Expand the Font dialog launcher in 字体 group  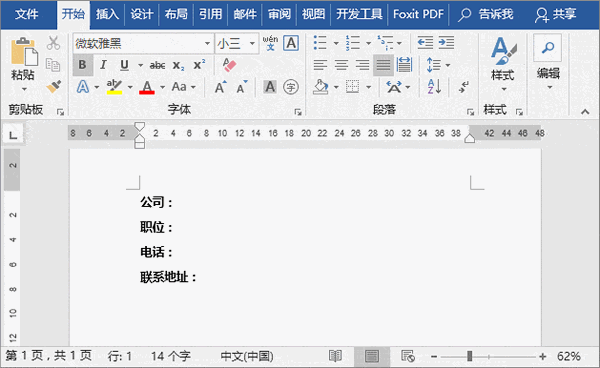point(298,112)
